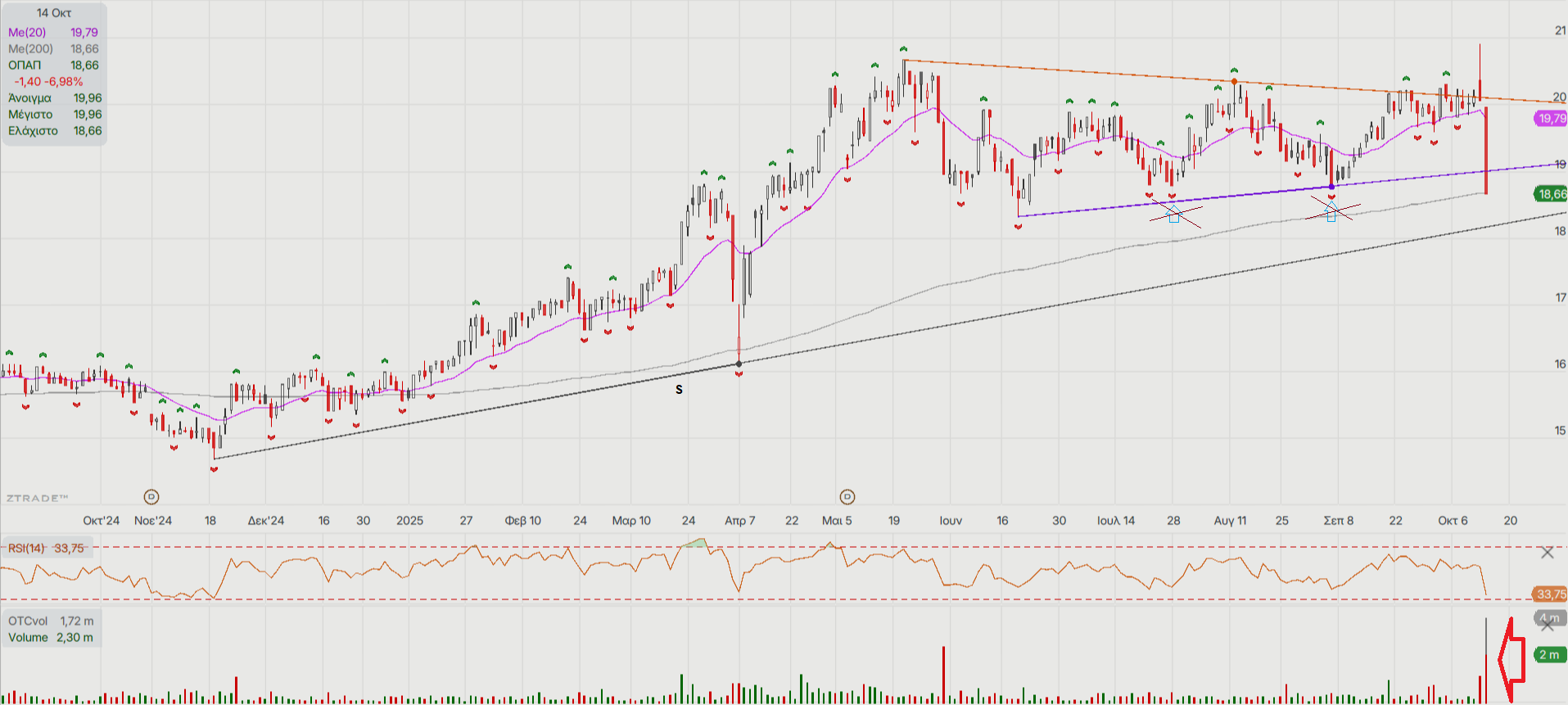Screen dimensions: 1568x705
Task: Click the OTCvol legend label
Action: 28,621
